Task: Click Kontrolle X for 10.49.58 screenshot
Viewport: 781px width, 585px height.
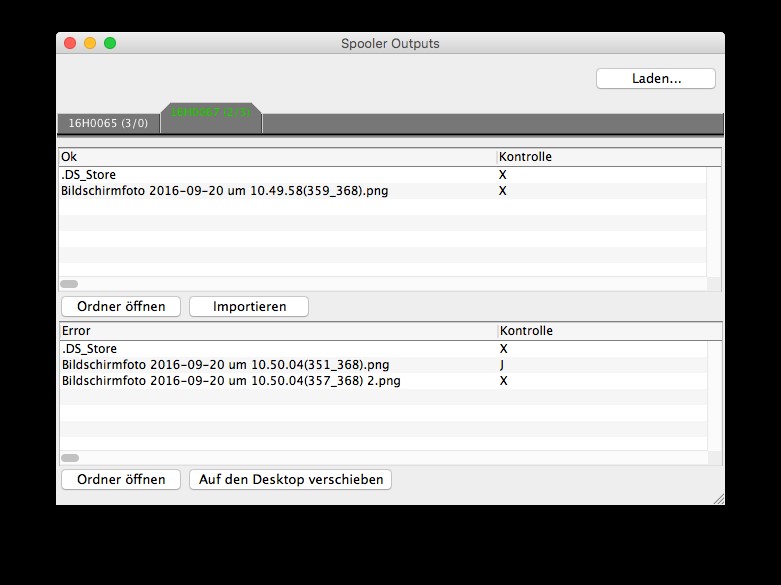Action: (x=503, y=191)
